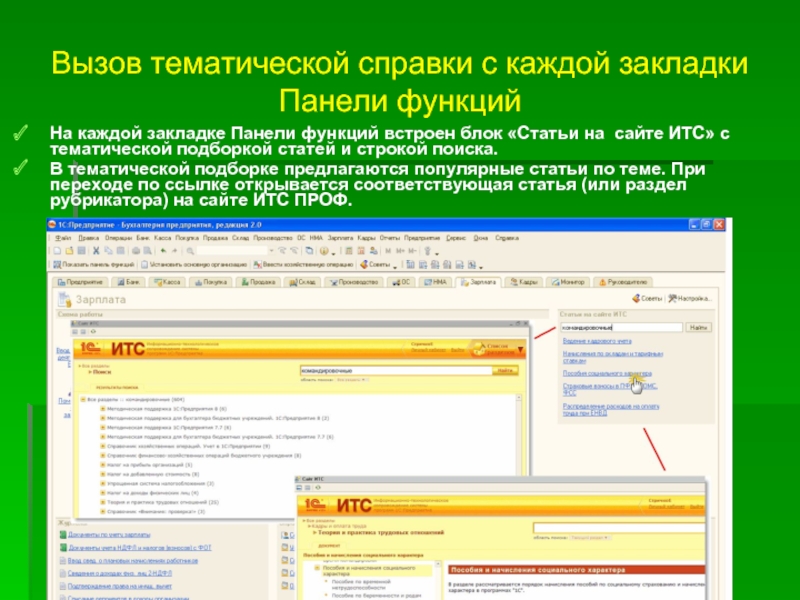Click yellow Найти button in ИТС site window

[505, 370]
